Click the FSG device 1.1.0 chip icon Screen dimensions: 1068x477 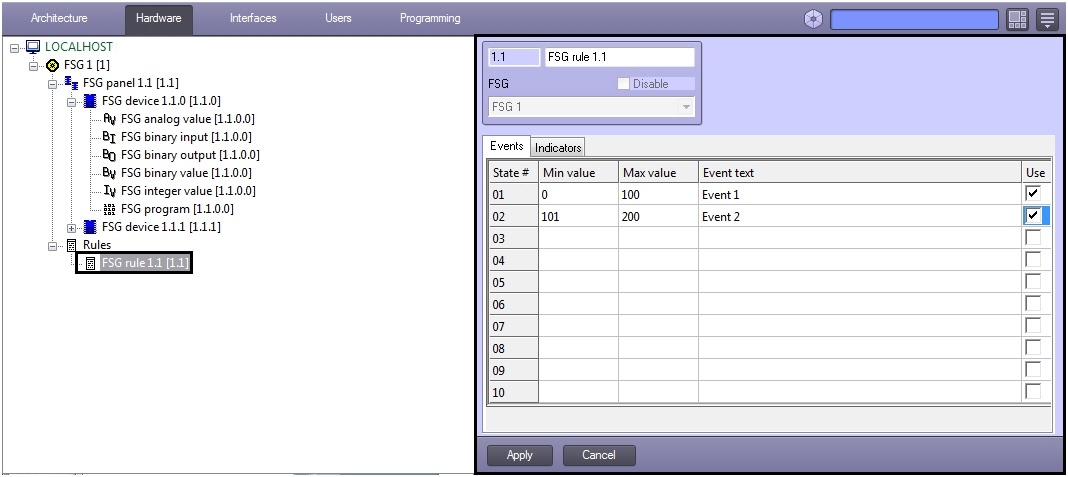90,102
